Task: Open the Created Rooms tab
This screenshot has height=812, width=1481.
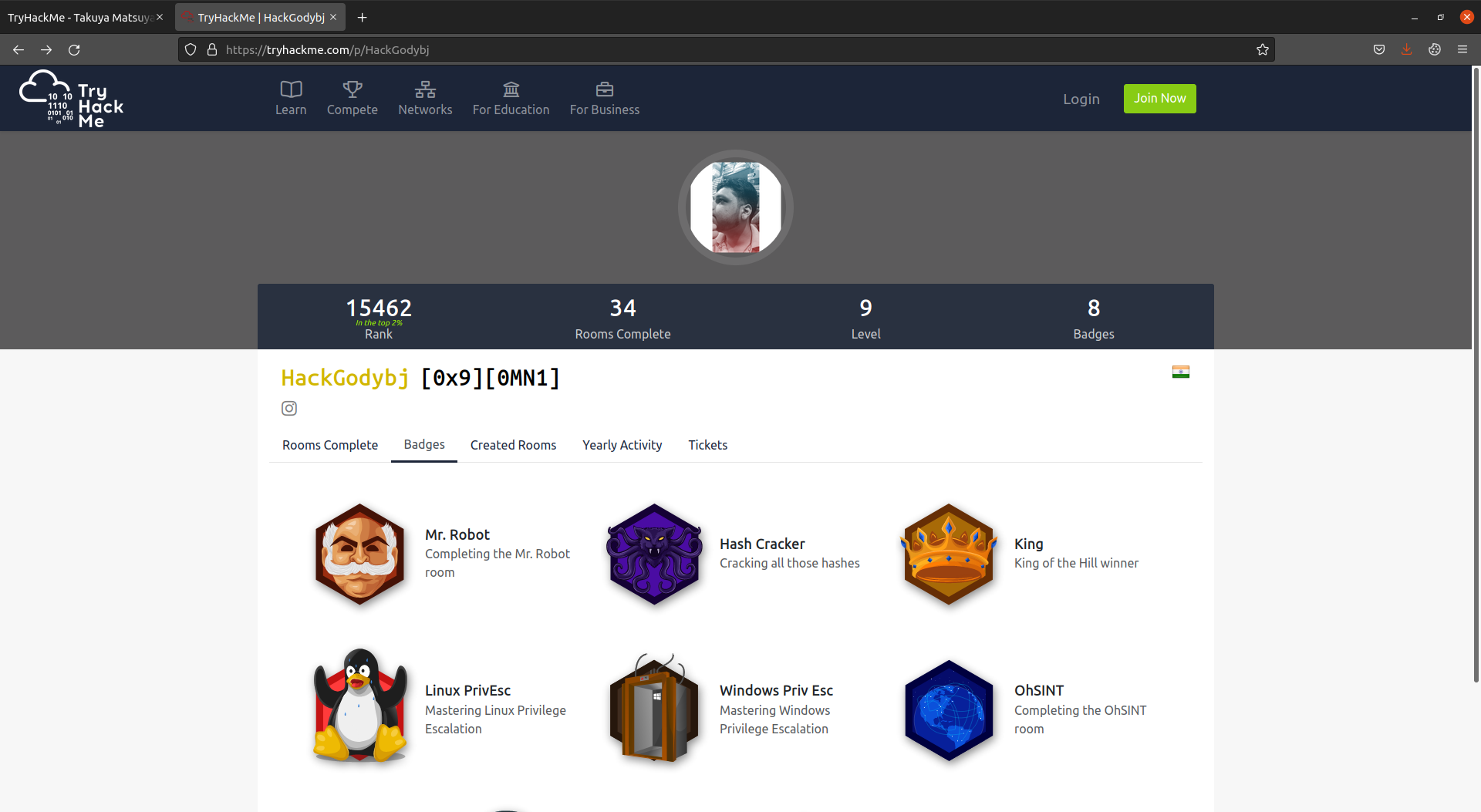Action: click(513, 445)
